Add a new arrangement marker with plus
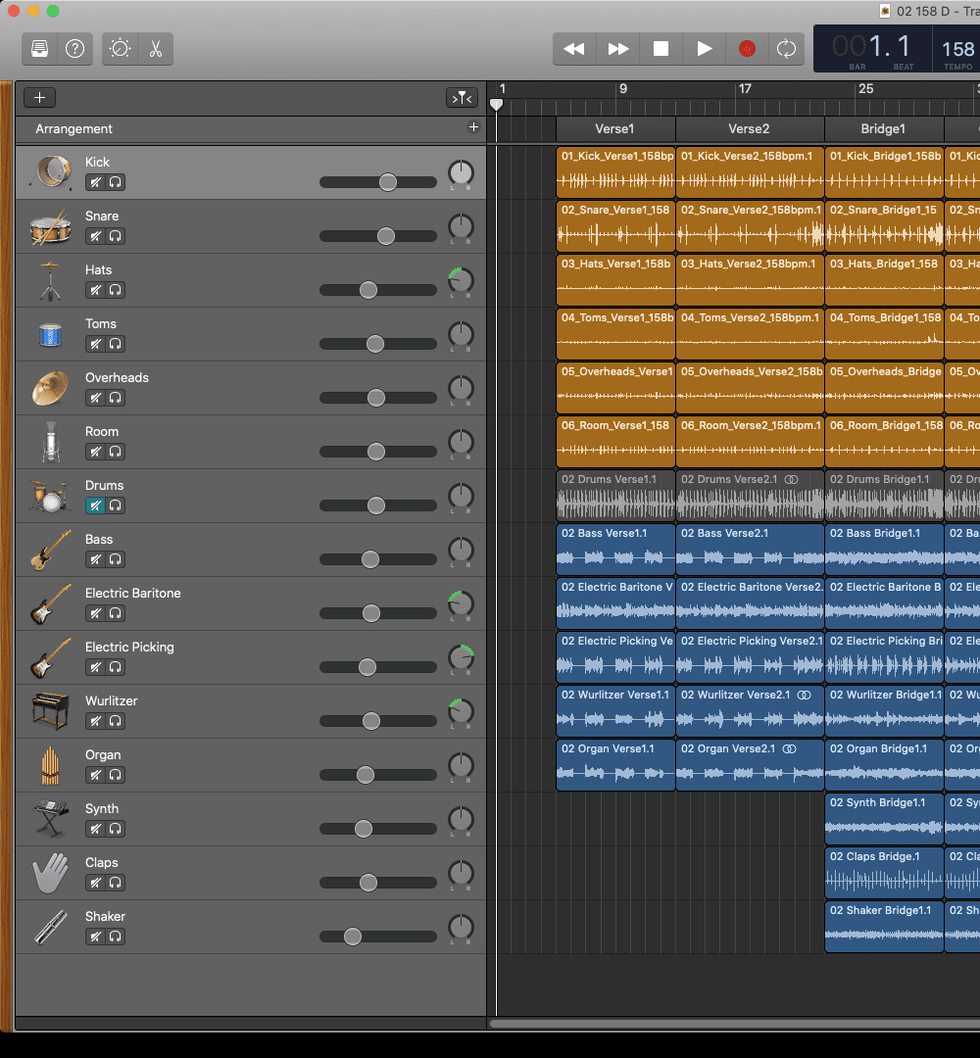This screenshot has width=980, height=1058. pyautogui.click(x=474, y=128)
